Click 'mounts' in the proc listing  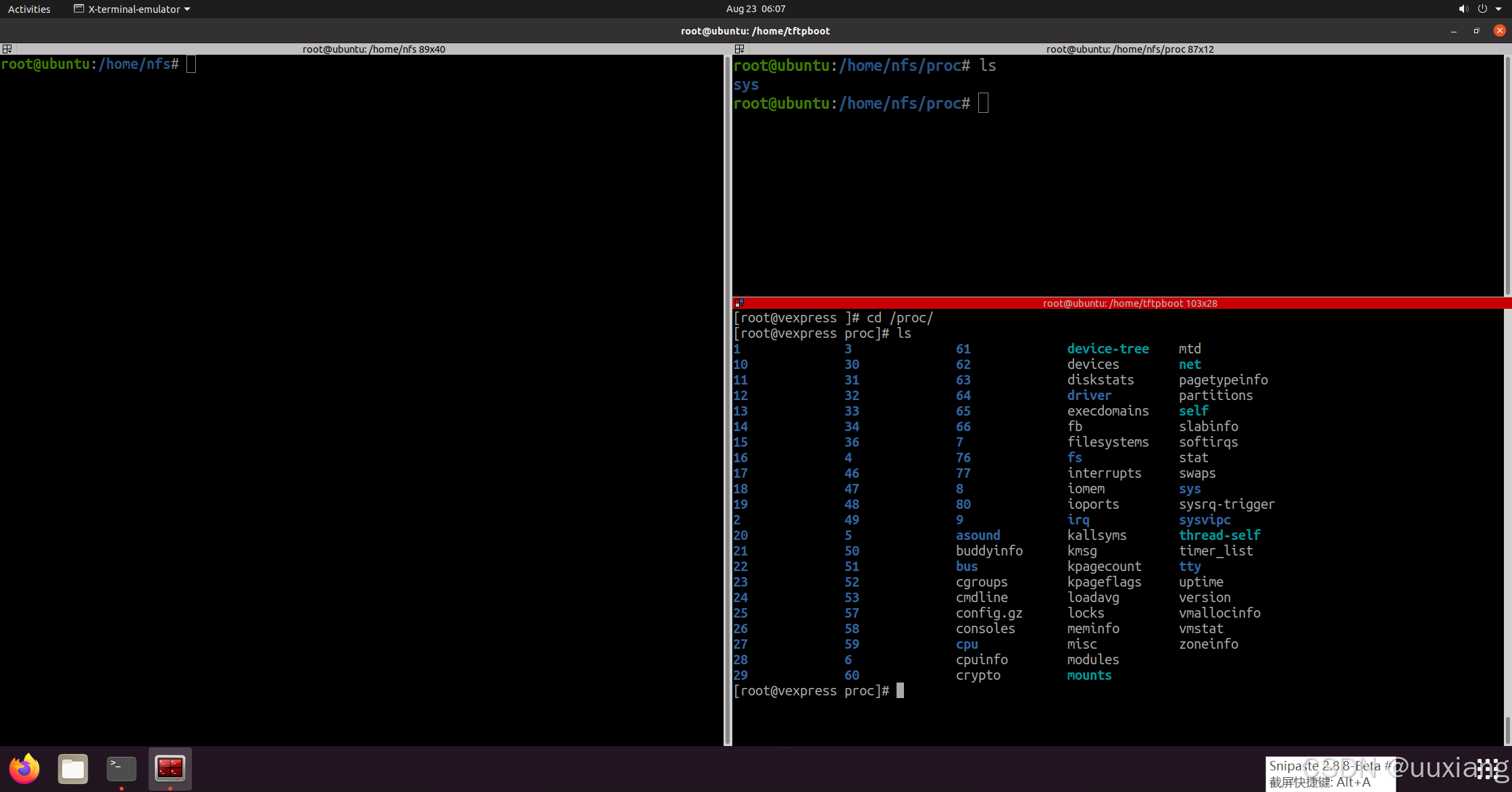coord(1089,675)
